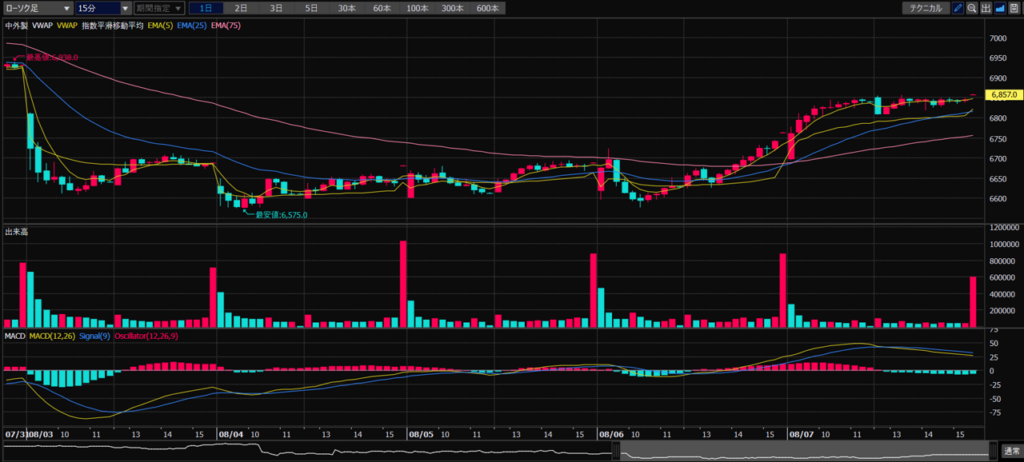Select the 30本 bar count tab

pyautogui.click(x=347, y=8)
